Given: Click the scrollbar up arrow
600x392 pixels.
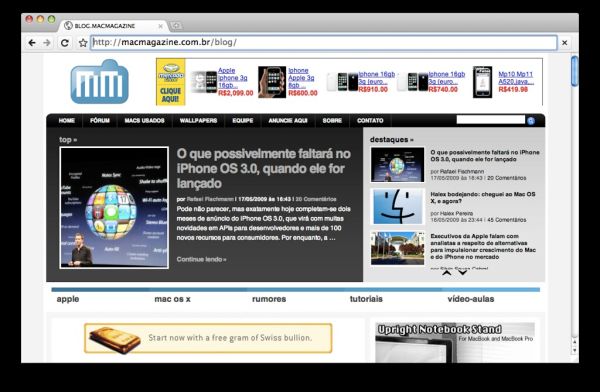Looking at the screenshot, I should [x=574, y=341].
